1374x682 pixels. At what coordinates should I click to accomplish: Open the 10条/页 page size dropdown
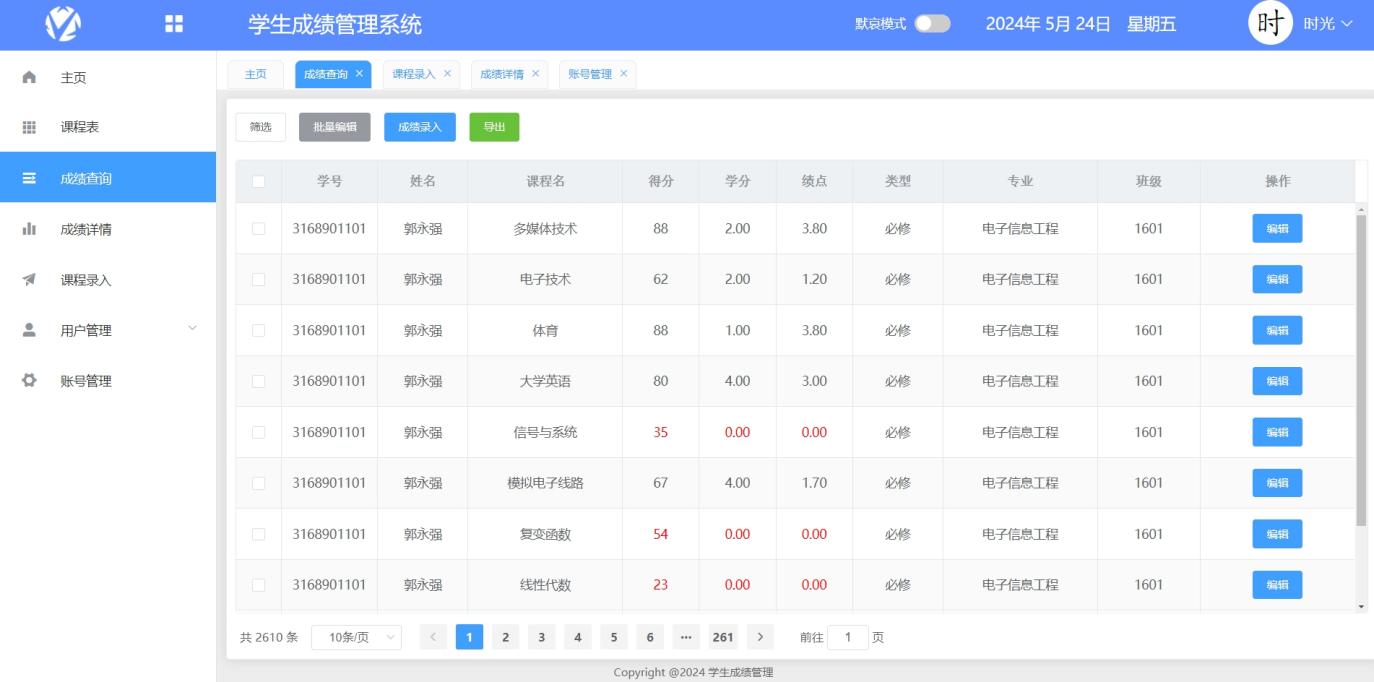point(355,637)
